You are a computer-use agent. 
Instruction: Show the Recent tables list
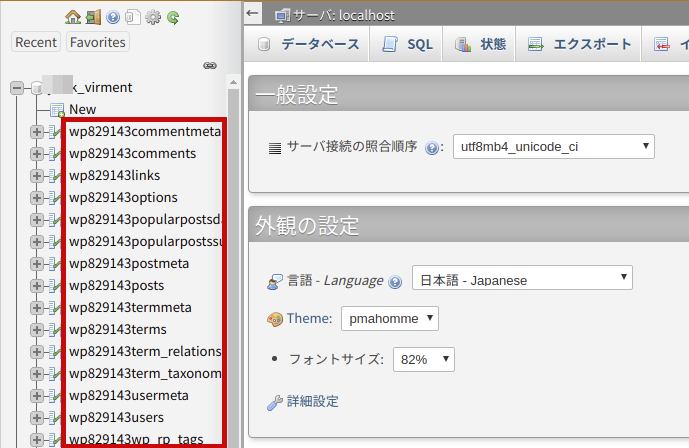coord(36,42)
